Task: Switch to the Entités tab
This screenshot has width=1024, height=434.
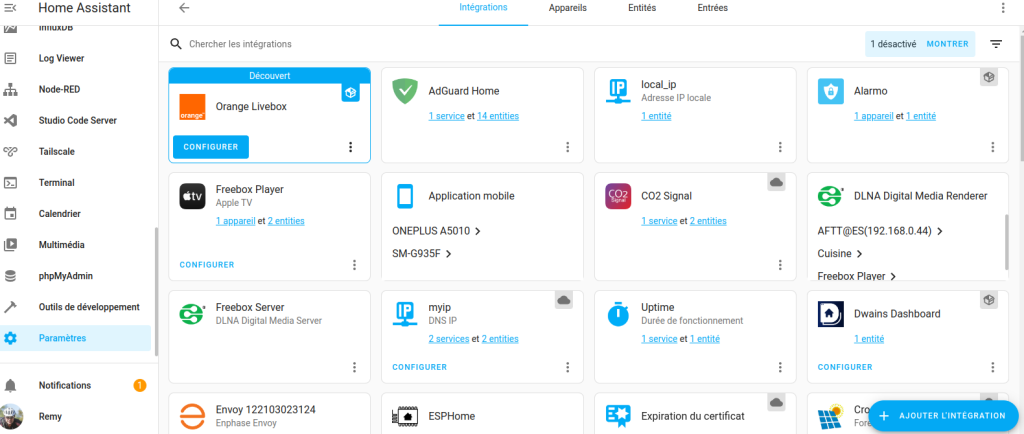Action: point(642,8)
